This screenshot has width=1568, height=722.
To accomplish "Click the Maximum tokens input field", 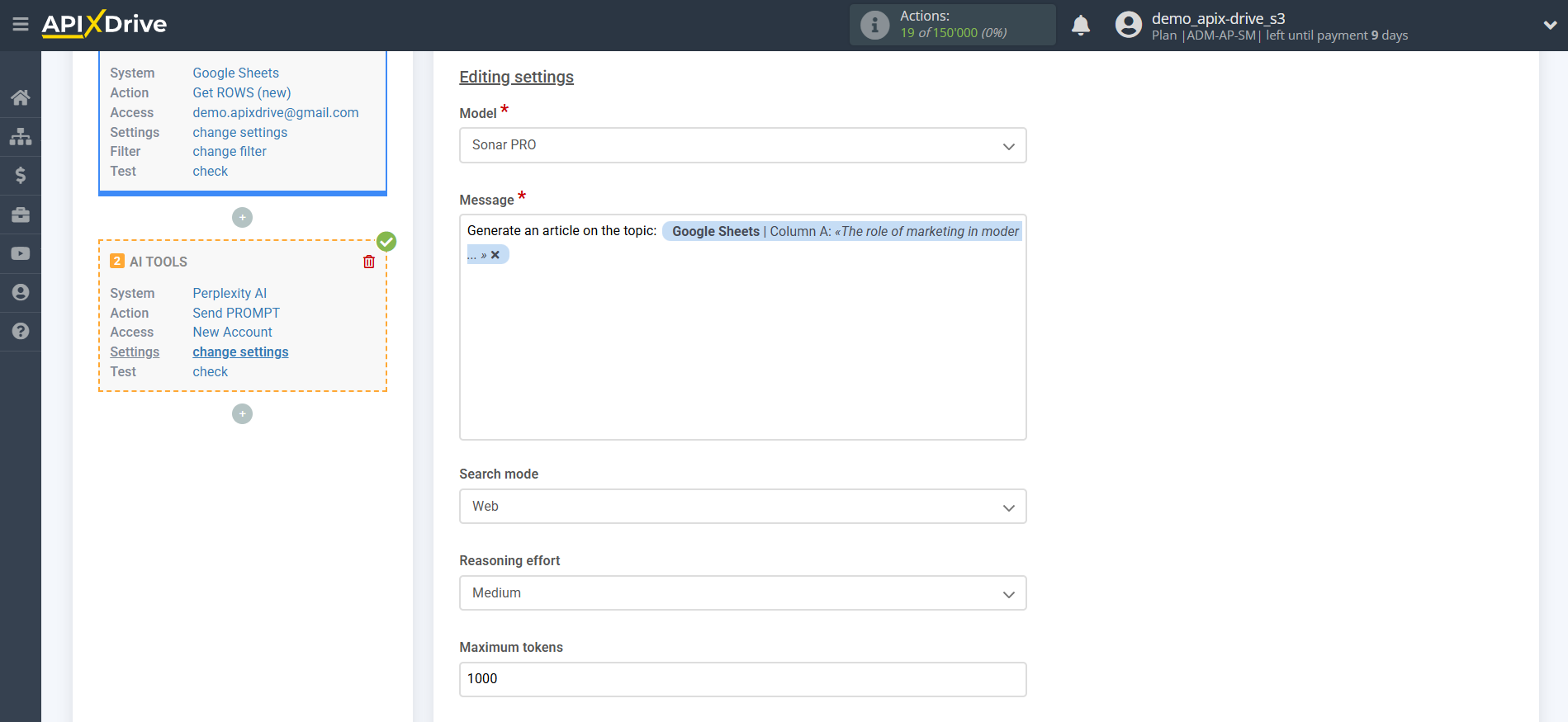I will [742, 679].
